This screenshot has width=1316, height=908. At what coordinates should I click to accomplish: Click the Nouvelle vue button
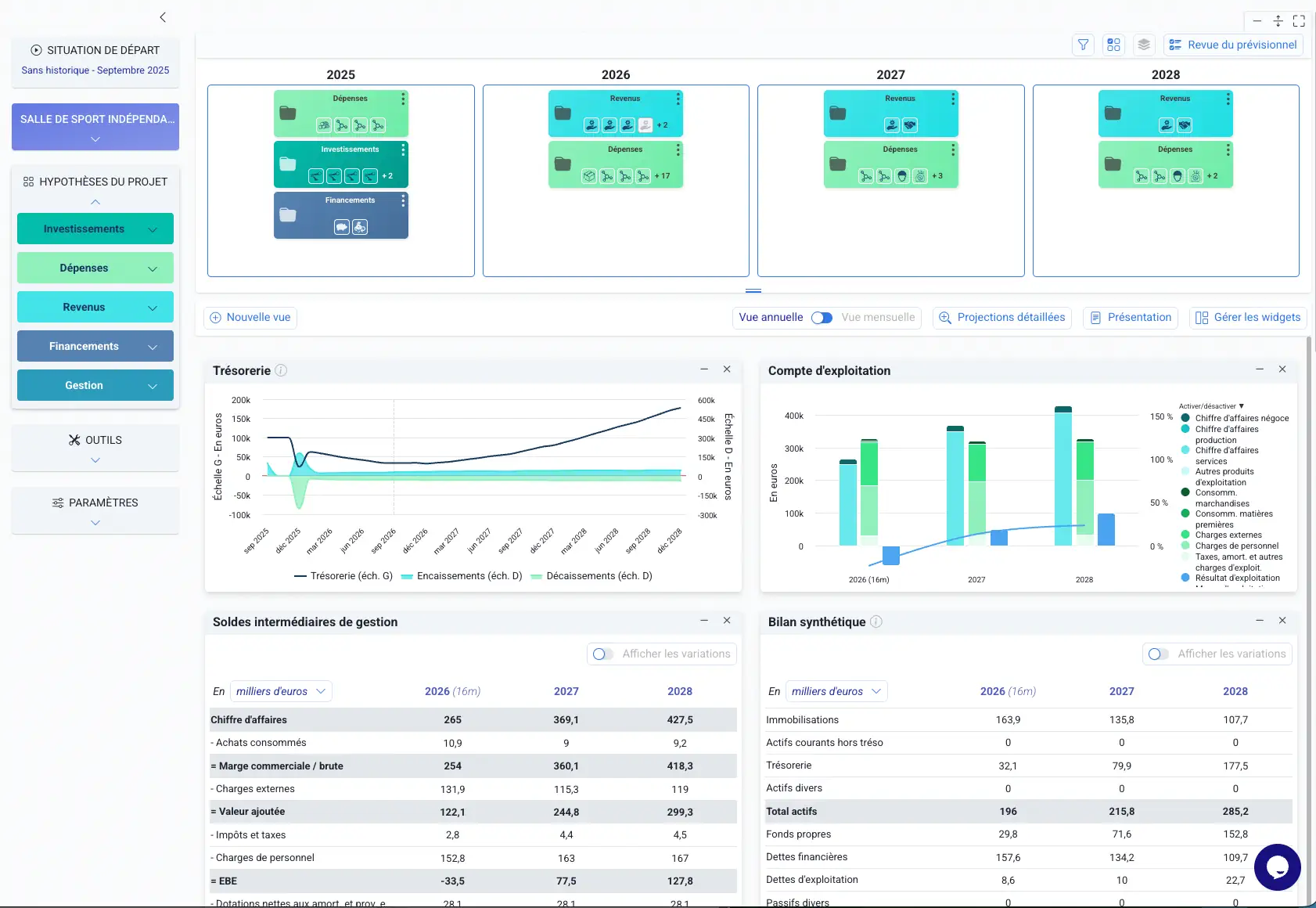coord(251,318)
